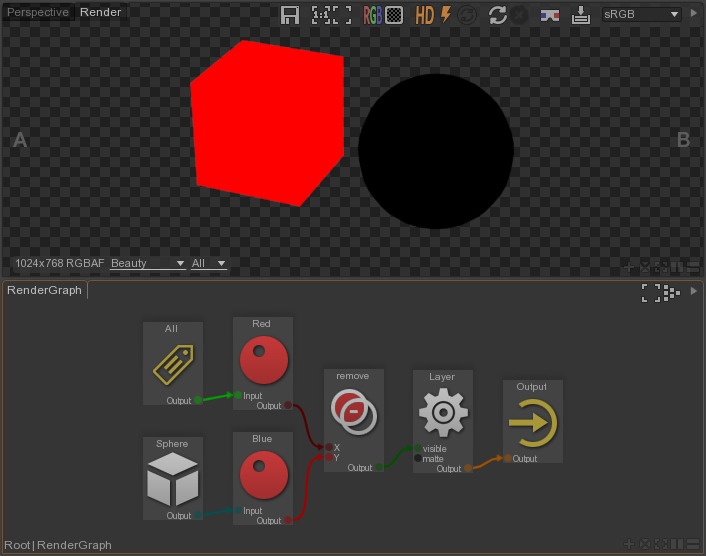Toggle the checkerboard alpha background
This screenshot has width=706, height=556.
[x=395, y=15]
